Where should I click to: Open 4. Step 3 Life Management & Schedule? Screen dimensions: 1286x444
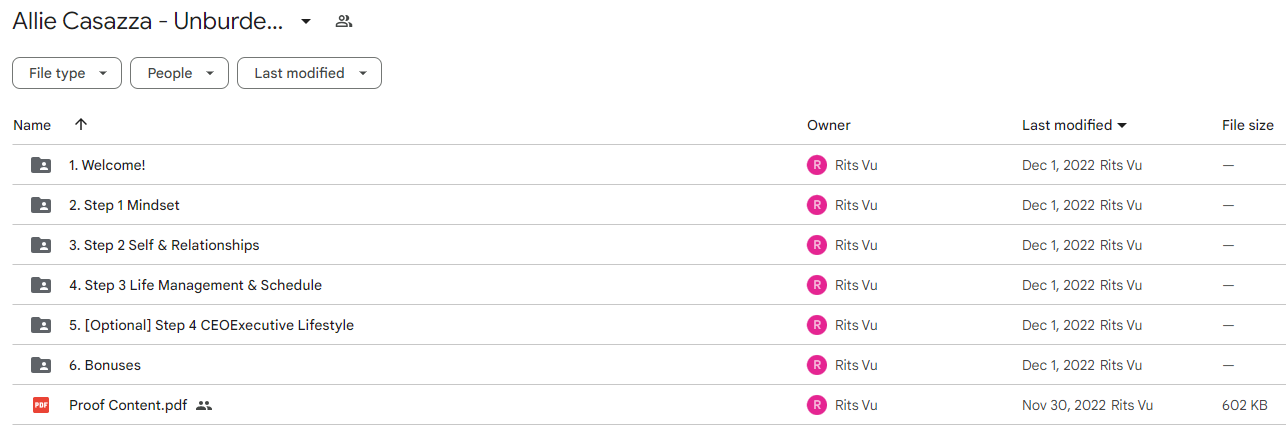pyautogui.click(x=195, y=285)
